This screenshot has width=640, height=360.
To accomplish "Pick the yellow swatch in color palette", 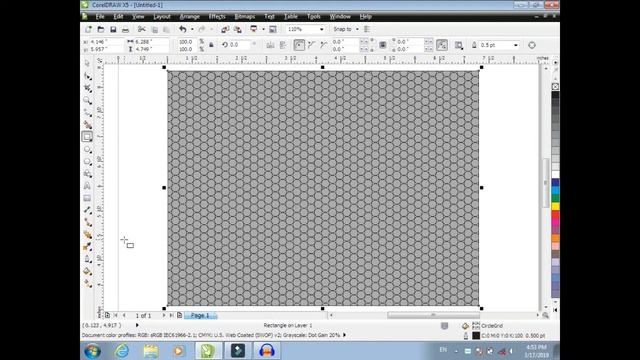I will [556, 207].
